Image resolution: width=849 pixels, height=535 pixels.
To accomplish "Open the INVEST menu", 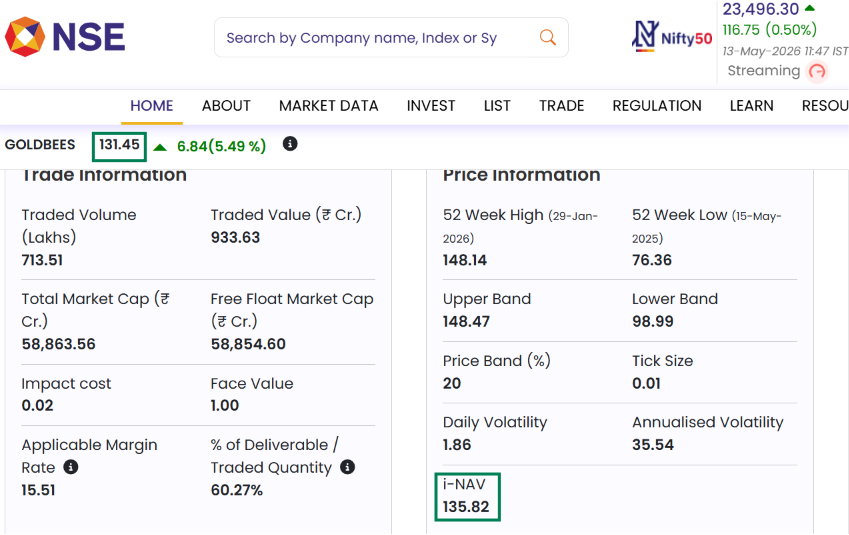I will coord(431,106).
